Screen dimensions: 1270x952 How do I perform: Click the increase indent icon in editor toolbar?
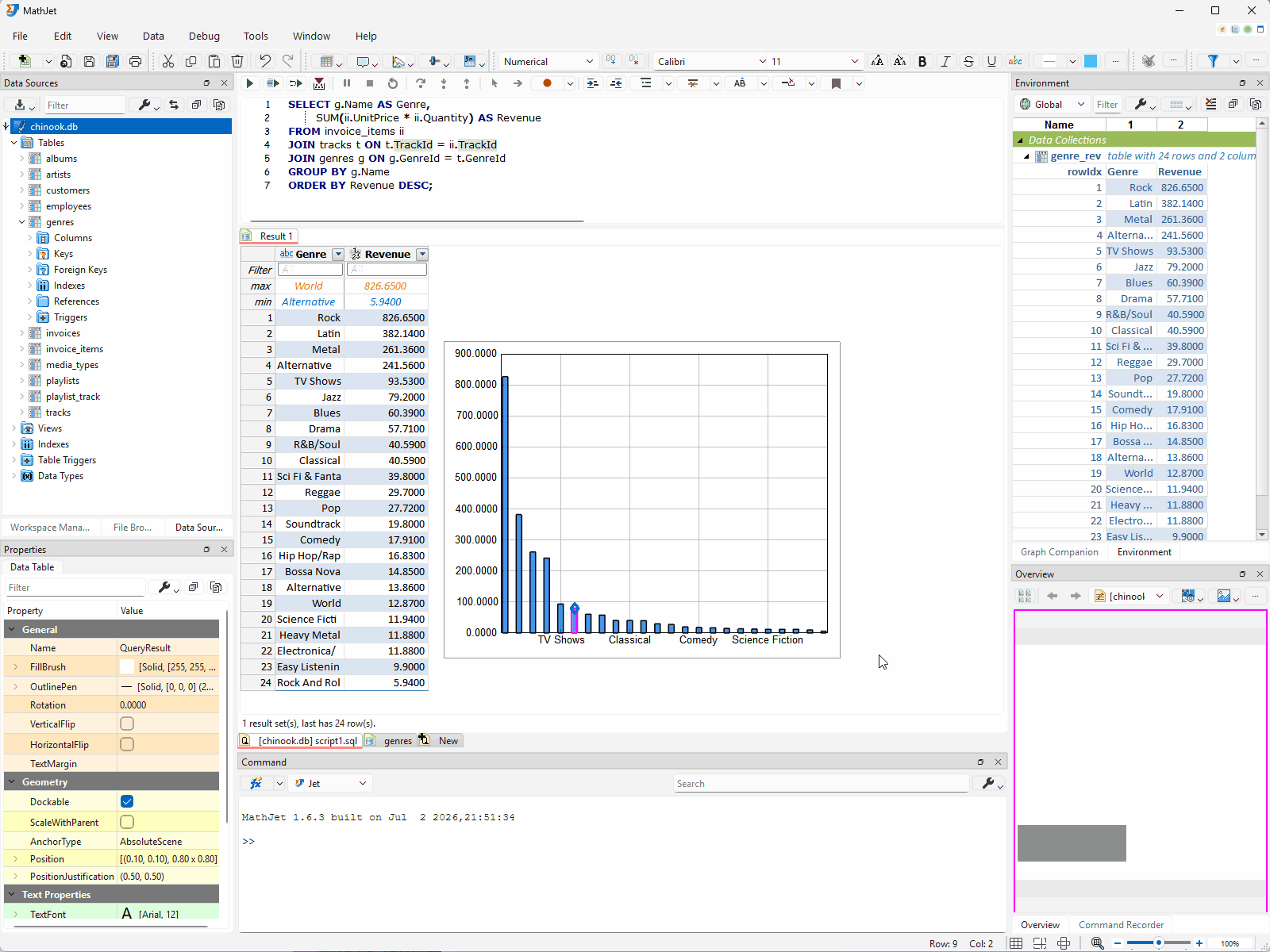(x=592, y=83)
